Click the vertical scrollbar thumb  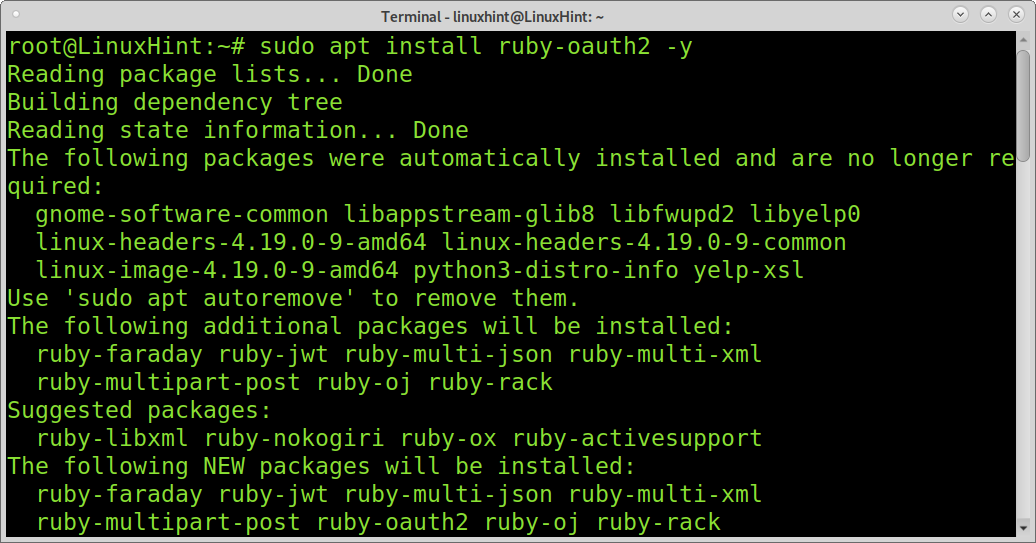[x=1023, y=106]
